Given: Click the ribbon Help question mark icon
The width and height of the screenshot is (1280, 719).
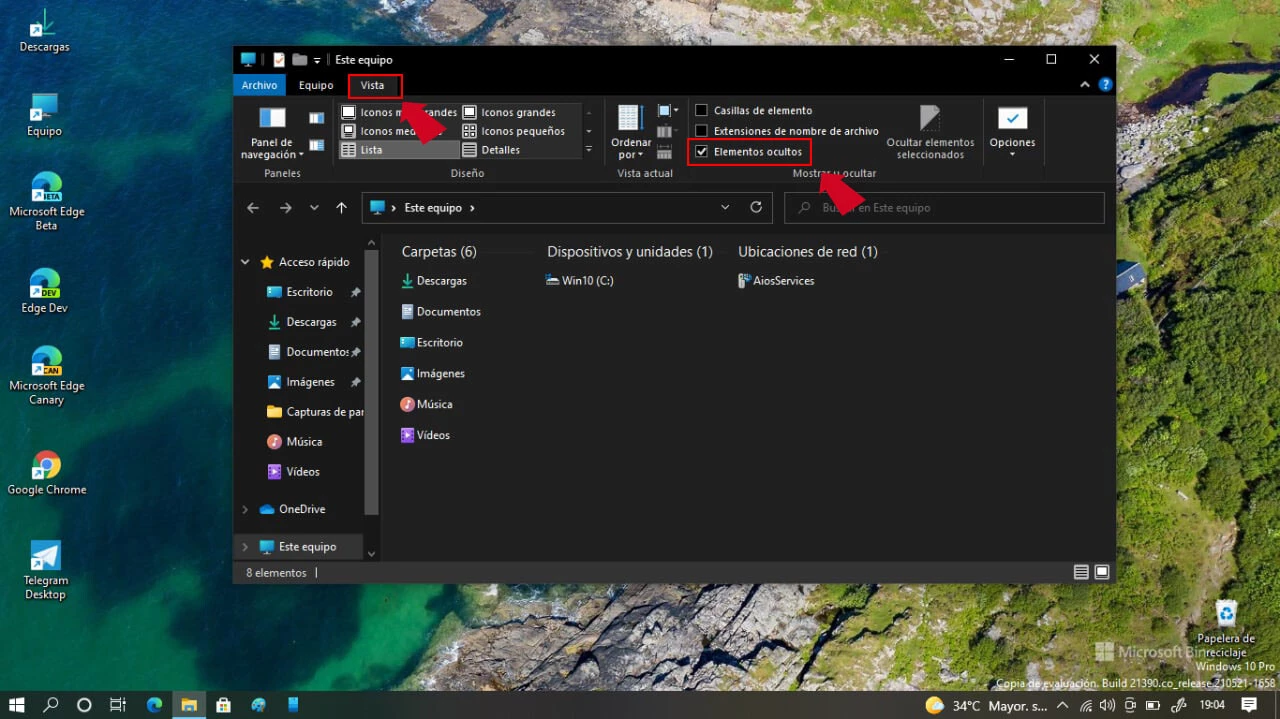Looking at the screenshot, I should coord(1105,85).
